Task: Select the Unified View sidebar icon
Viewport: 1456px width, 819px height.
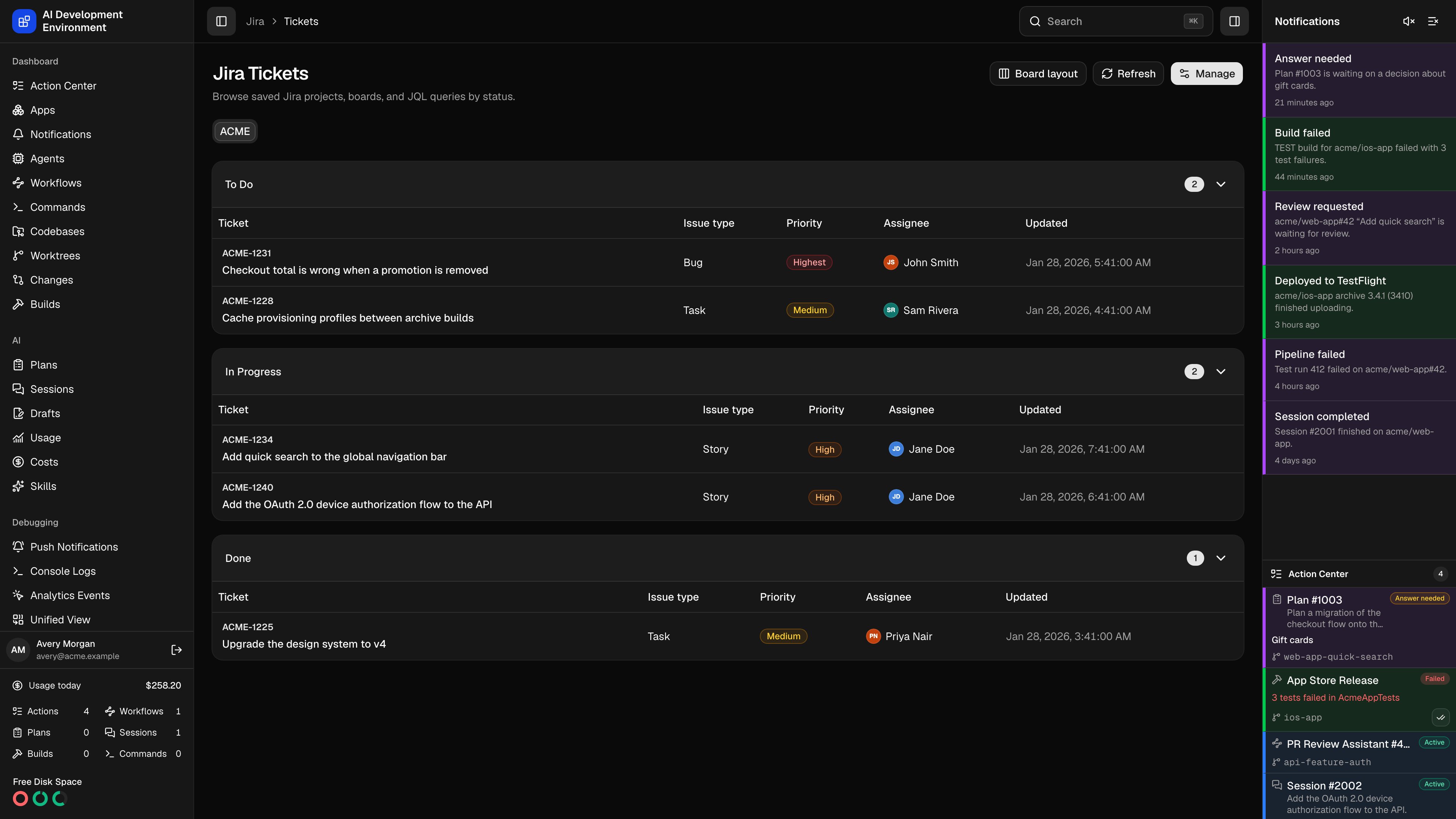Action: [18, 620]
